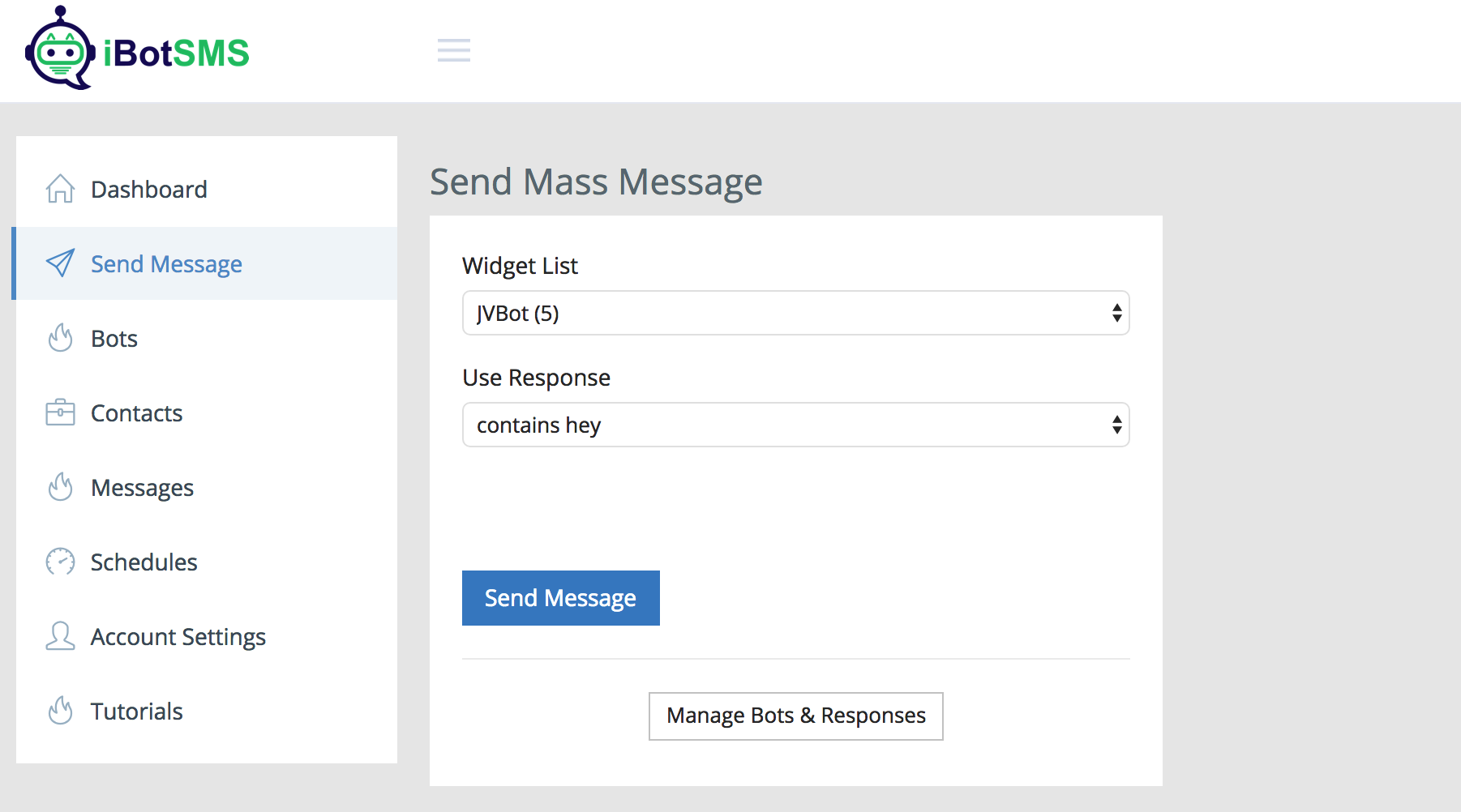Click the person icon beside Account Settings
Image resolution: width=1461 pixels, height=812 pixels.
pos(60,636)
